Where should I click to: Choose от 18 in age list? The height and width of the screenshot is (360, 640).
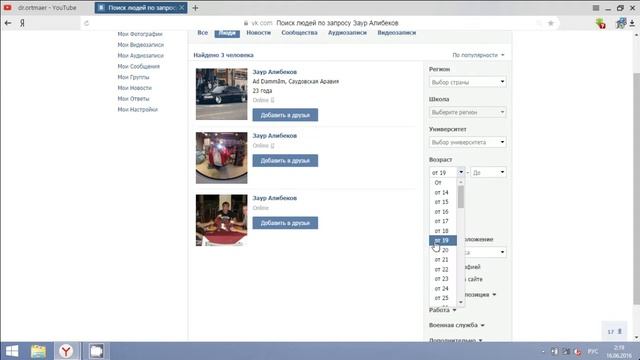[443, 231]
